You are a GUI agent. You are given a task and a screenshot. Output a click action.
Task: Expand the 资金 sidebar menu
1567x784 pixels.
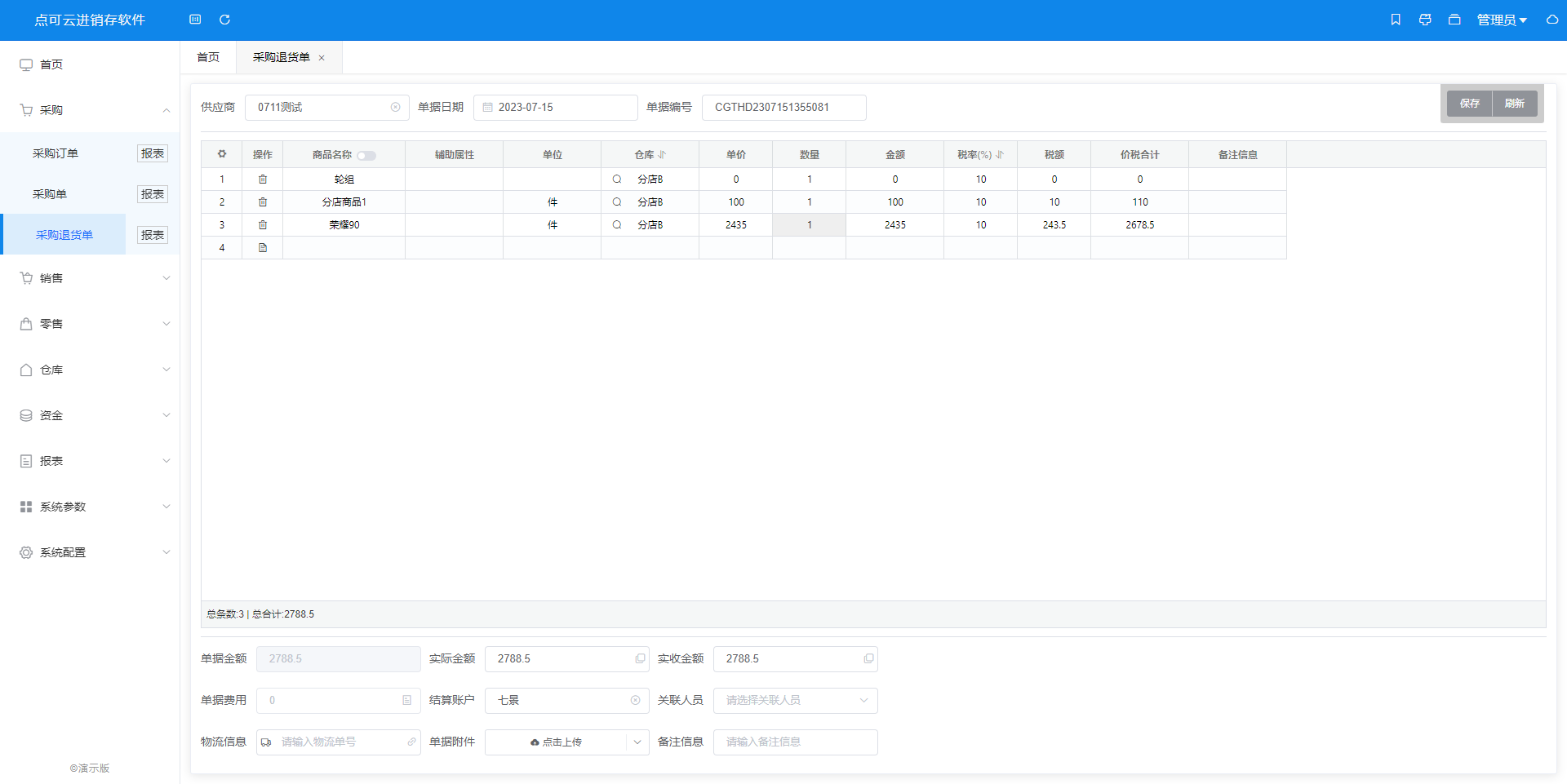point(90,415)
